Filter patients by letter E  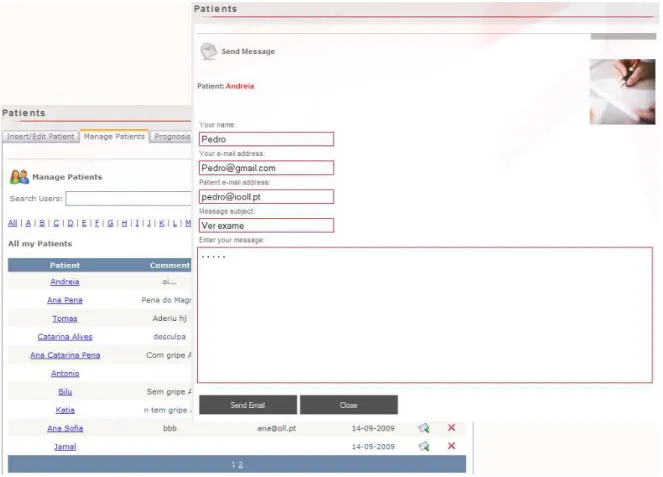tap(84, 223)
